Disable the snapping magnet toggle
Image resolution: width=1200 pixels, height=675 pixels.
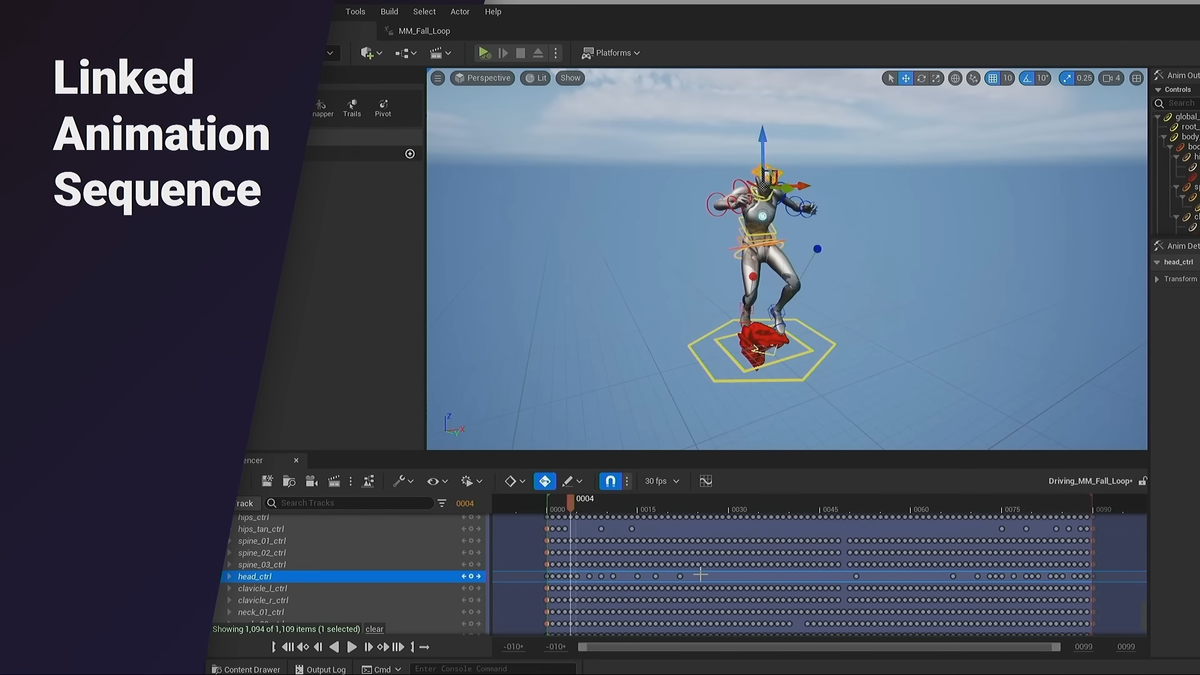(611, 481)
